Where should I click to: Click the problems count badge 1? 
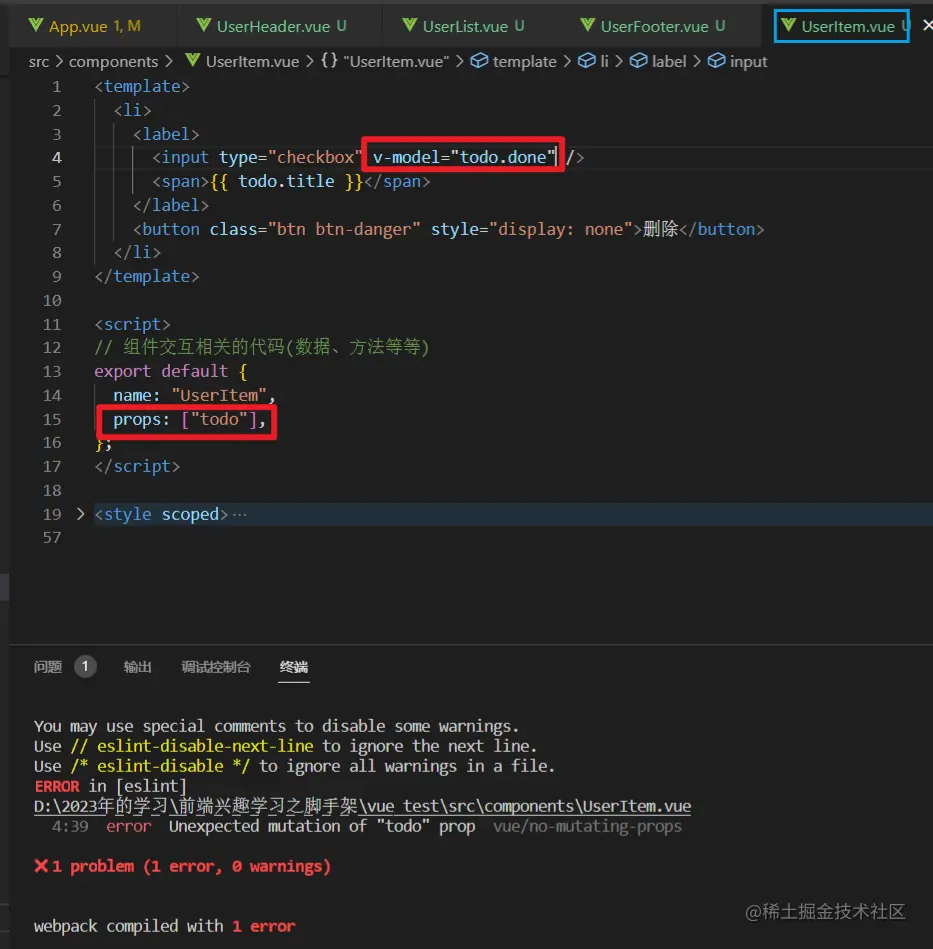85,666
